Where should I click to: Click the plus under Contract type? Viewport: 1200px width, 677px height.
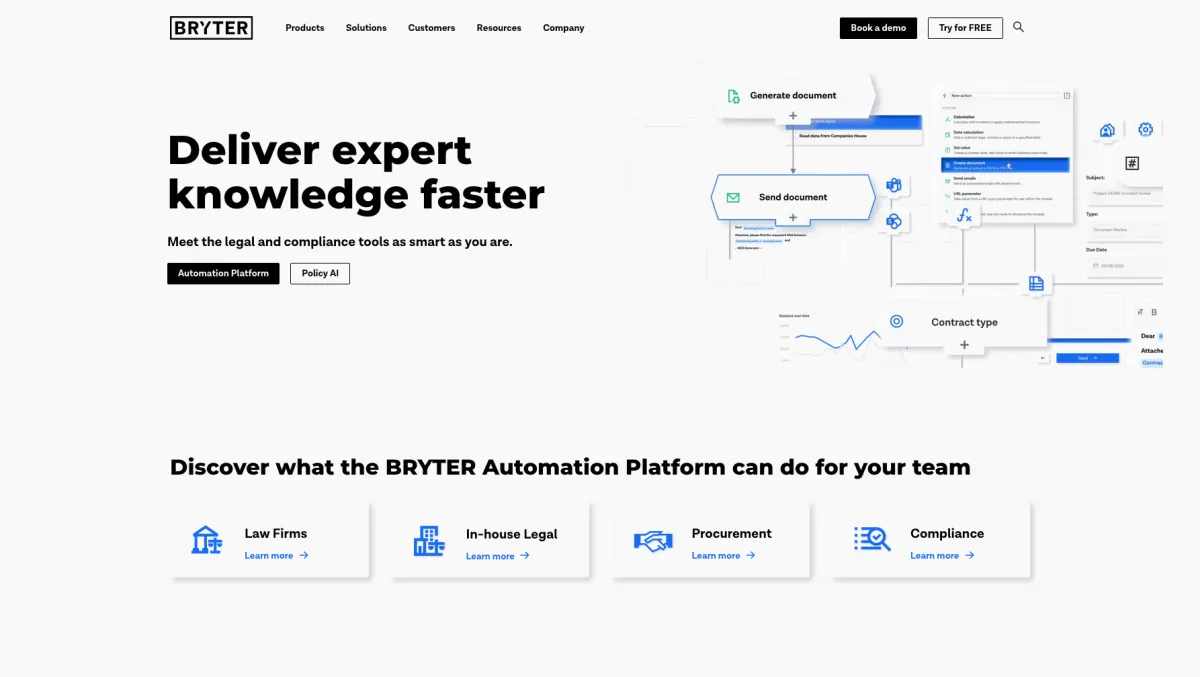click(964, 345)
